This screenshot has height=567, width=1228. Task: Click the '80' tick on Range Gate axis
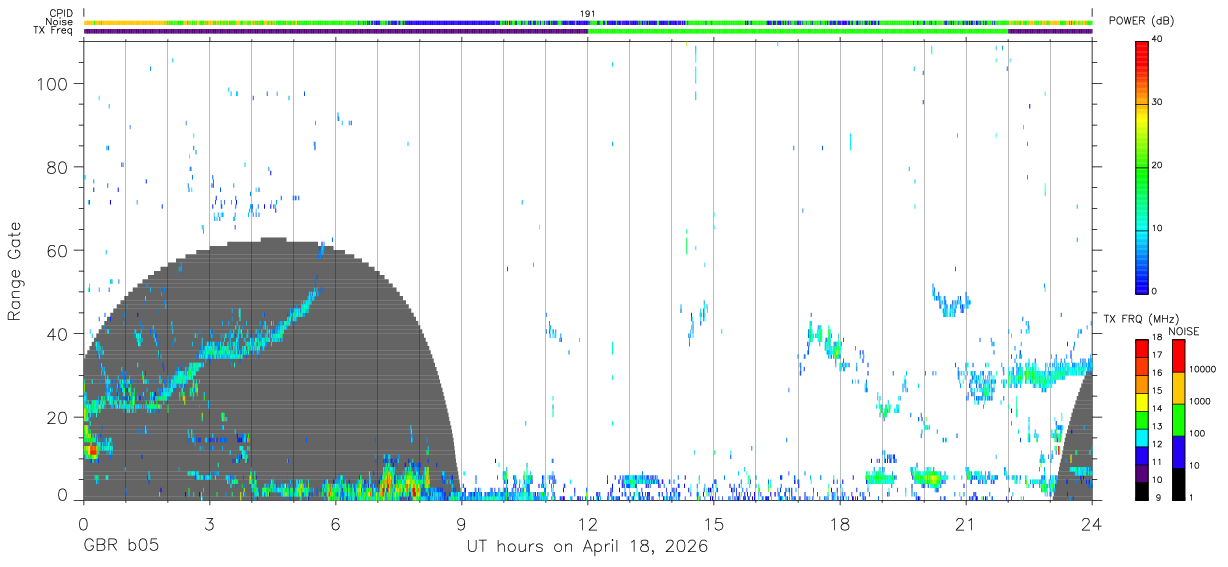59,167
